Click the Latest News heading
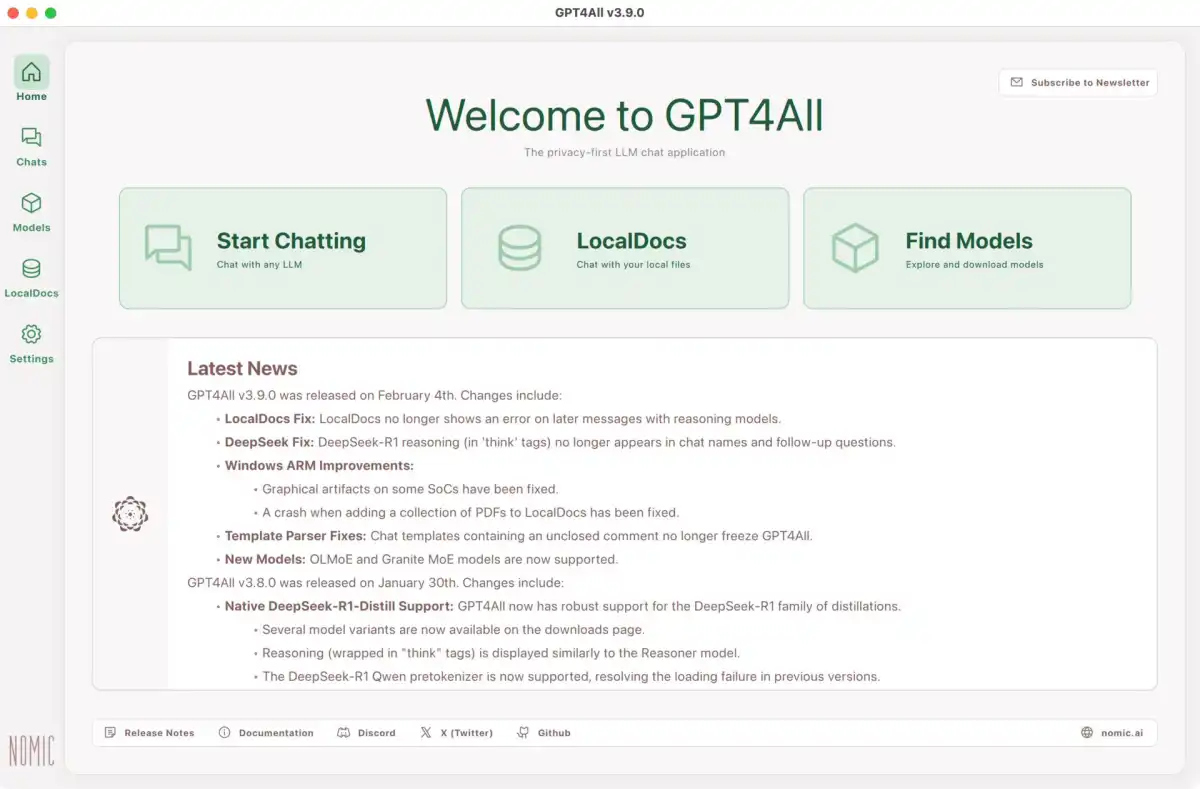The image size is (1200, 789). [x=242, y=369]
